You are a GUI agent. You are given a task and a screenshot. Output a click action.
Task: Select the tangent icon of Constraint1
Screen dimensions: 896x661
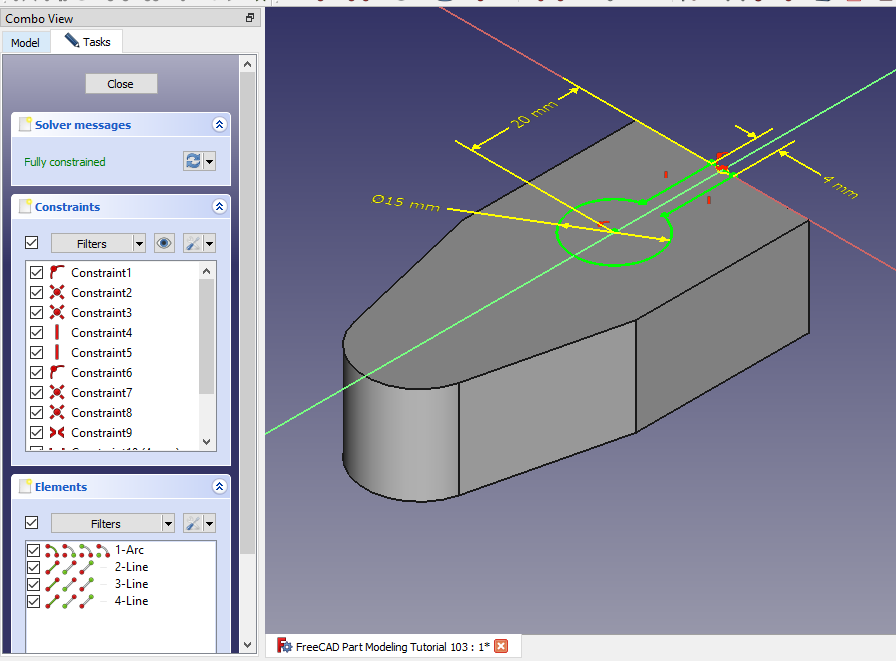click(x=57, y=273)
